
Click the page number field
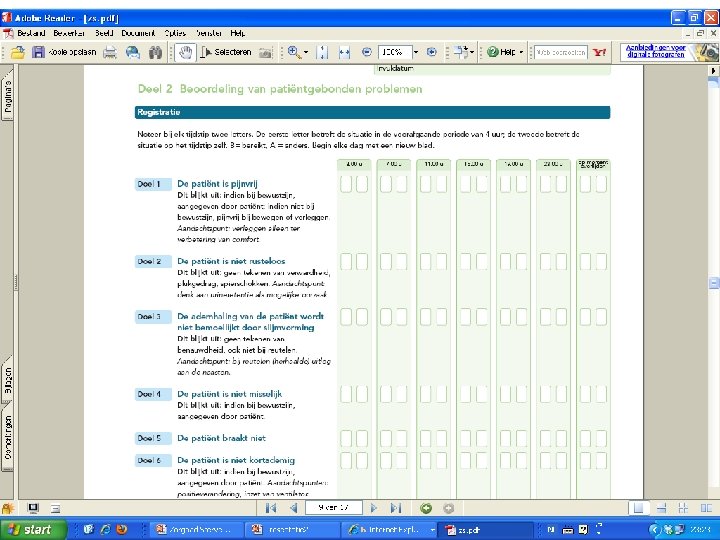click(334, 508)
